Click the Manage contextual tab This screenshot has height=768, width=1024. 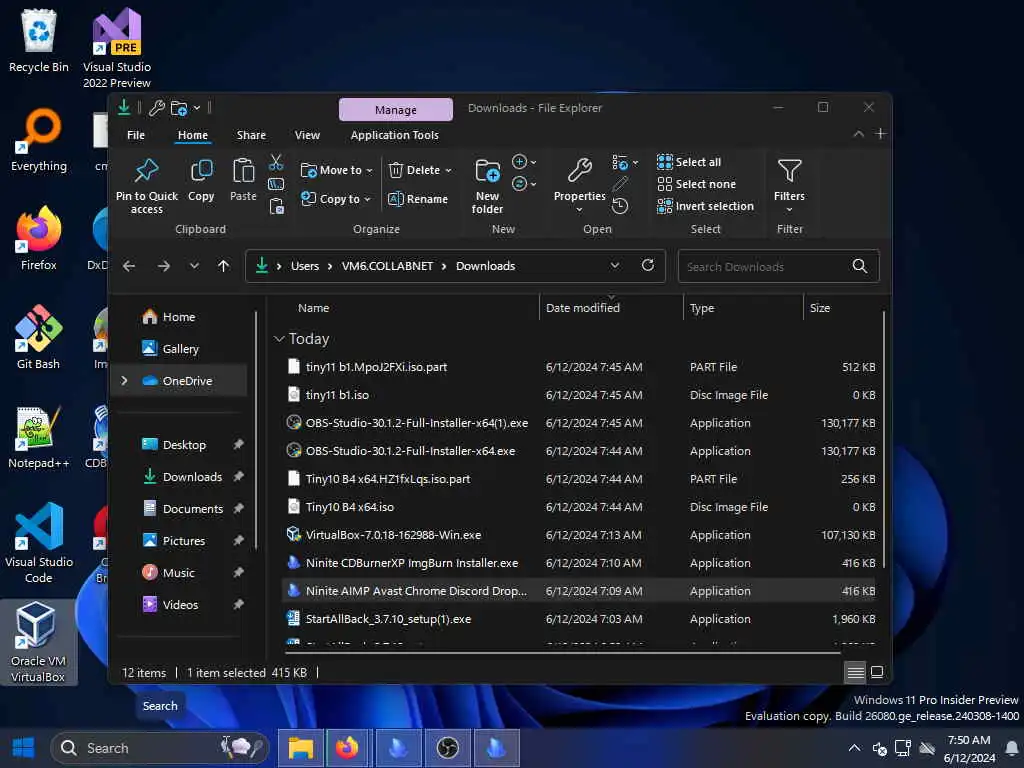(396, 110)
